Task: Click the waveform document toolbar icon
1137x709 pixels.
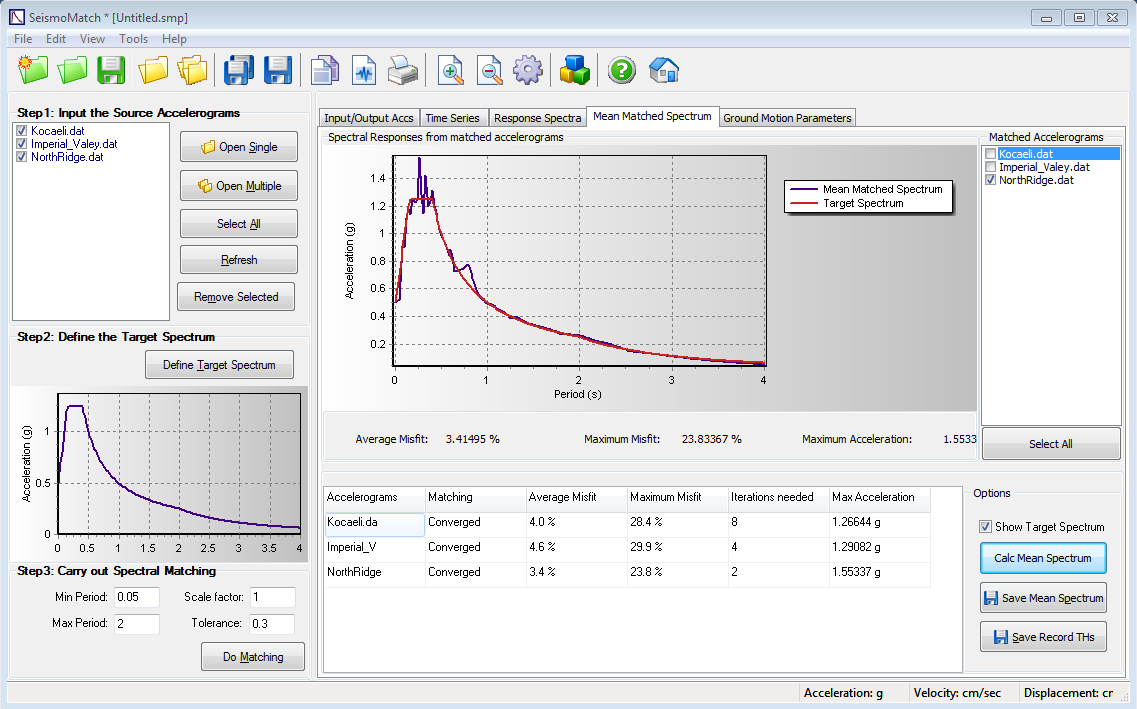Action: pos(364,70)
